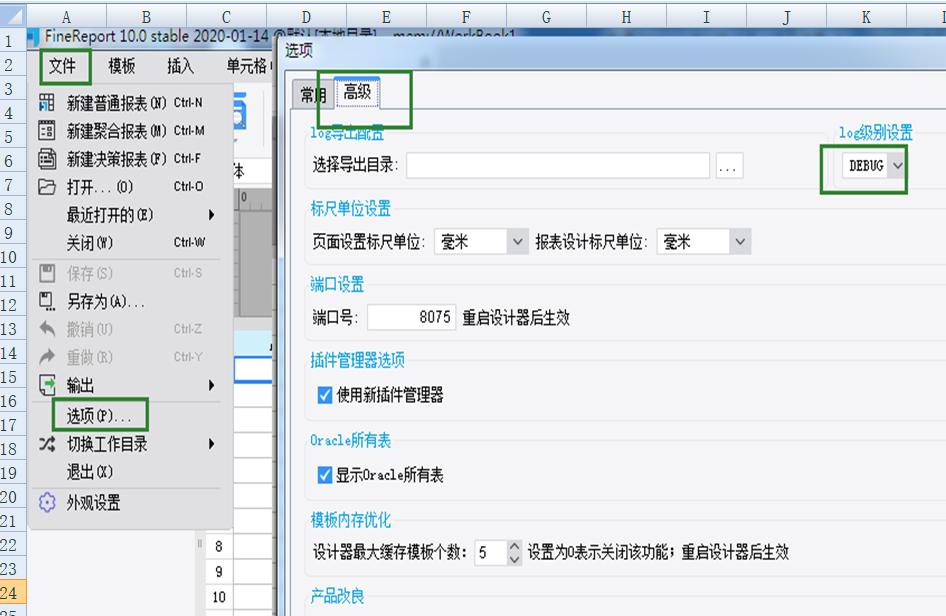Select 退出 (X) menu entry
This screenshot has width=946, height=616.
pos(130,472)
